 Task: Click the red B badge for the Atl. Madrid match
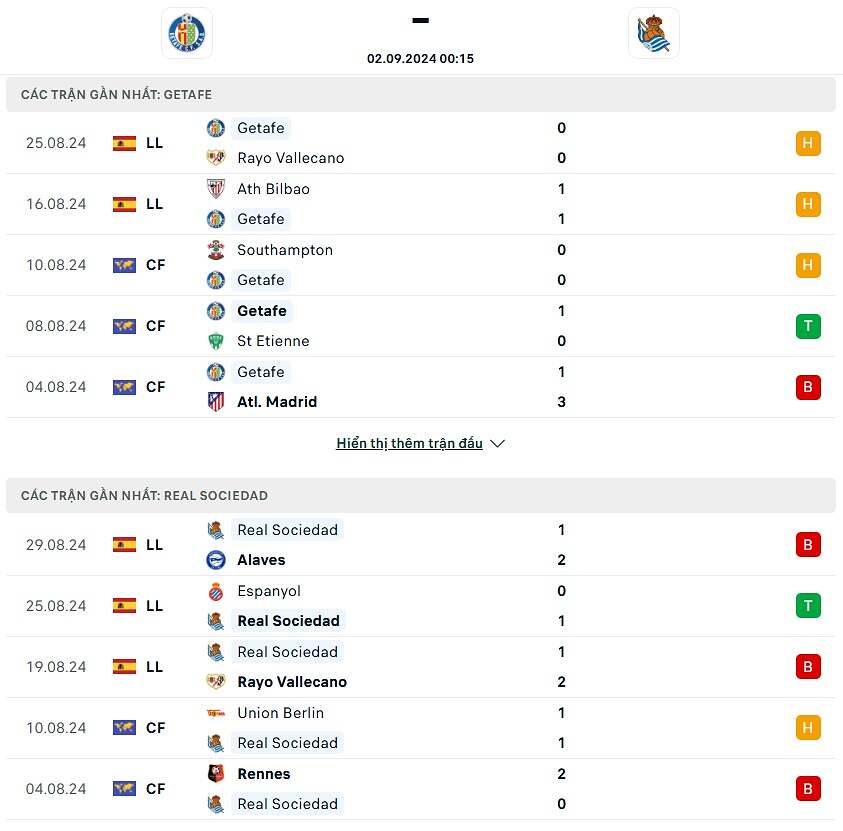tap(808, 387)
